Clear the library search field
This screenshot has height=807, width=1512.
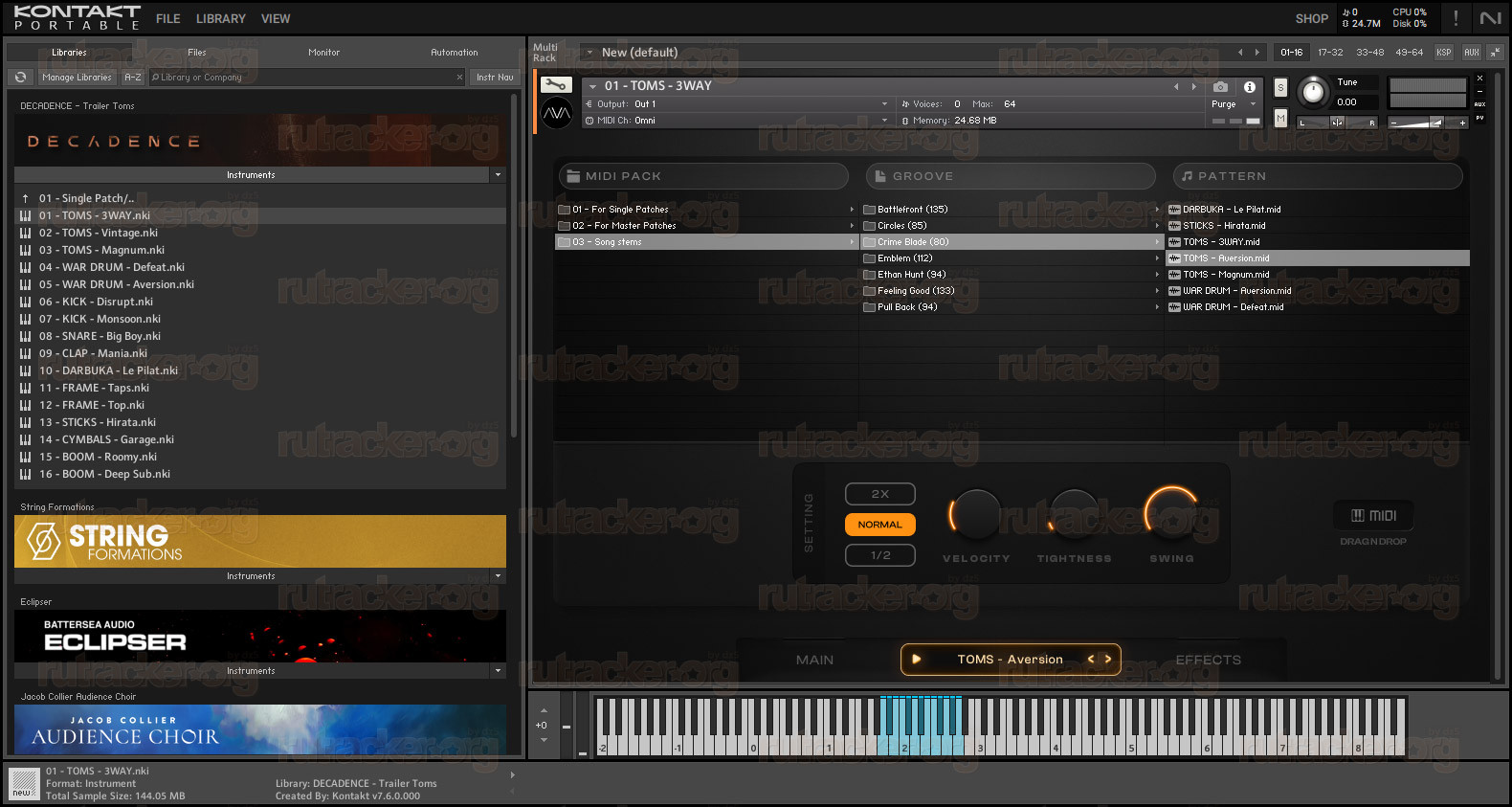pyautogui.click(x=459, y=78)
